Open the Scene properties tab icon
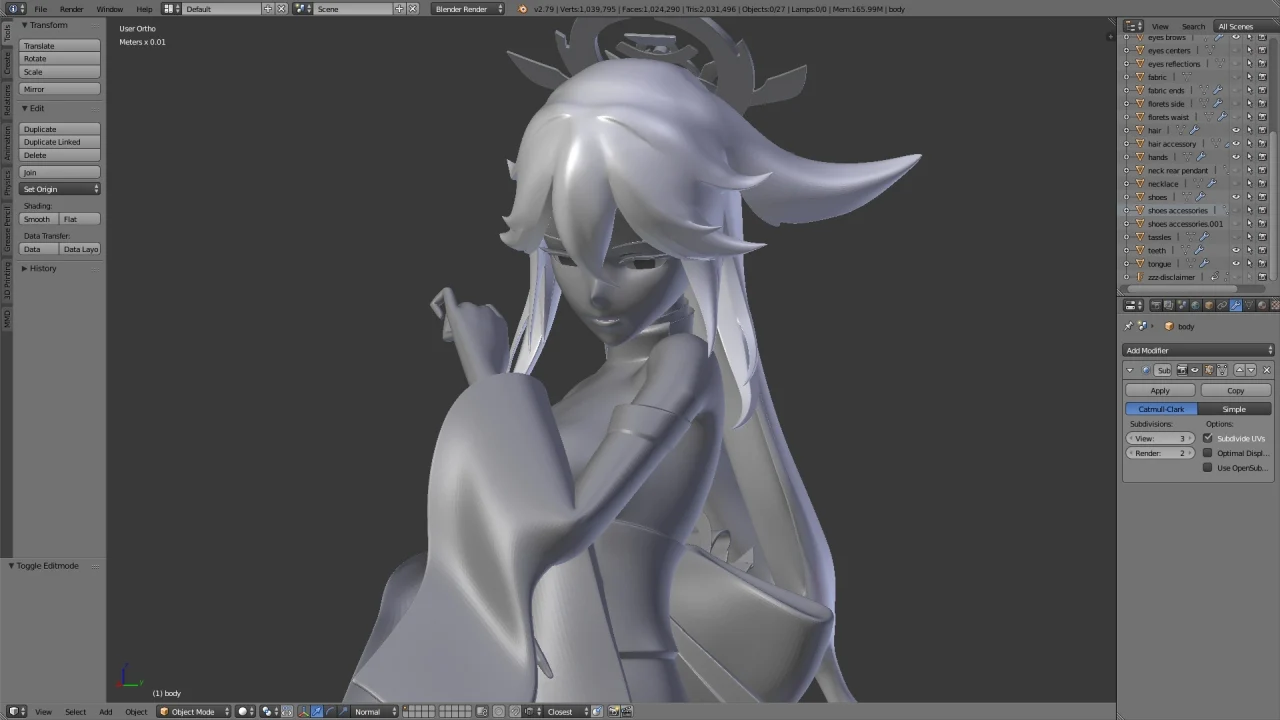Screen dimensions: 1280x720 (1182, 305)
